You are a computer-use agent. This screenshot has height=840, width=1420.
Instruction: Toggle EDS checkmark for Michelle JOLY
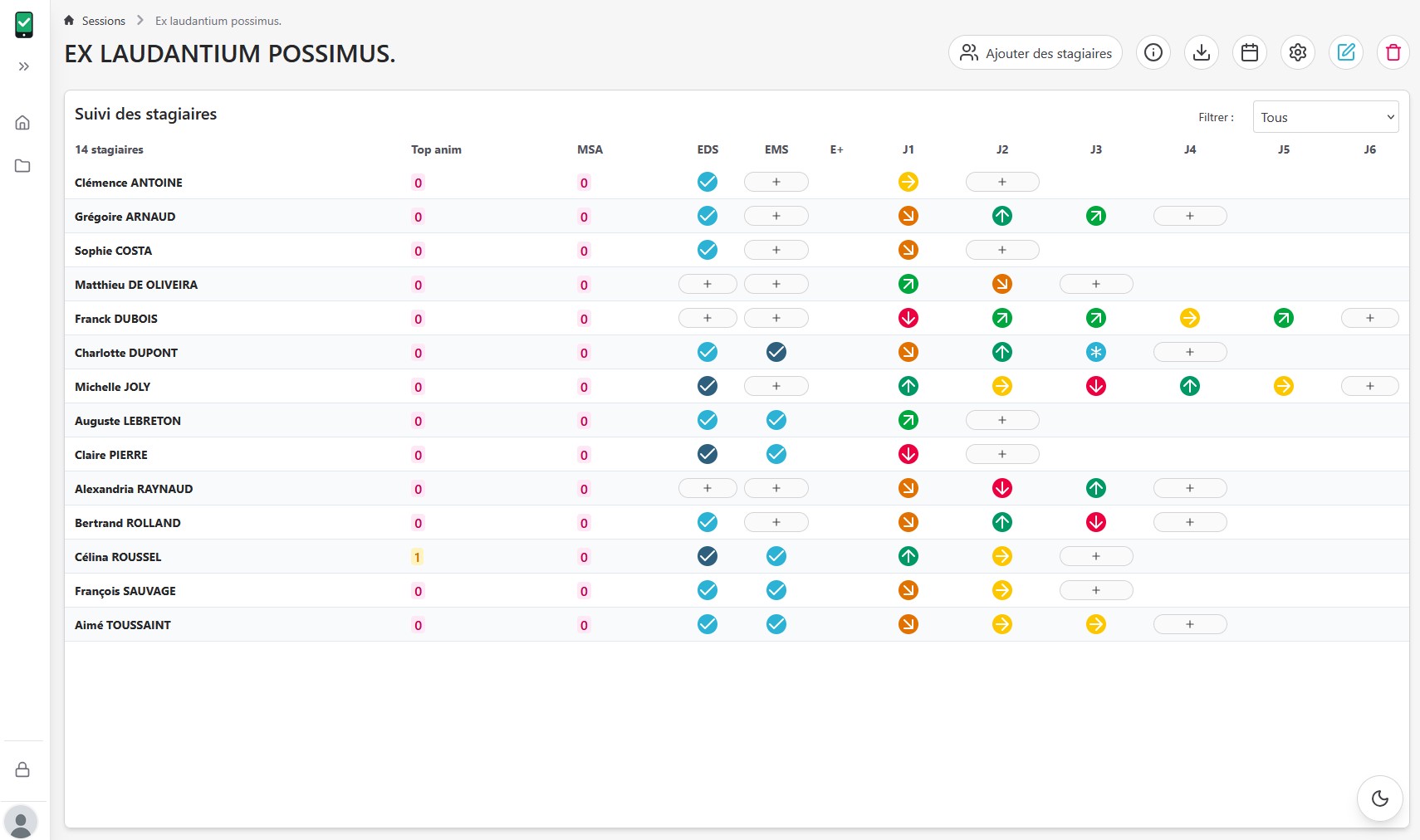(x=708, y=386)
